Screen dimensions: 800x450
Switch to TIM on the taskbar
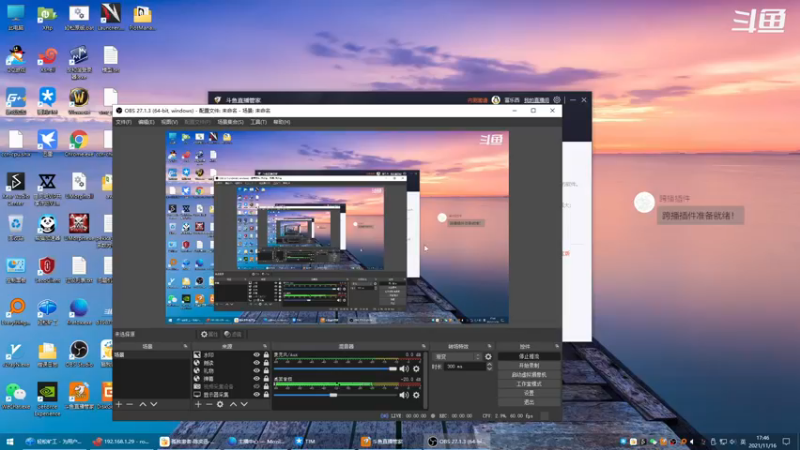pyautogui.click(x=305, y=441)
